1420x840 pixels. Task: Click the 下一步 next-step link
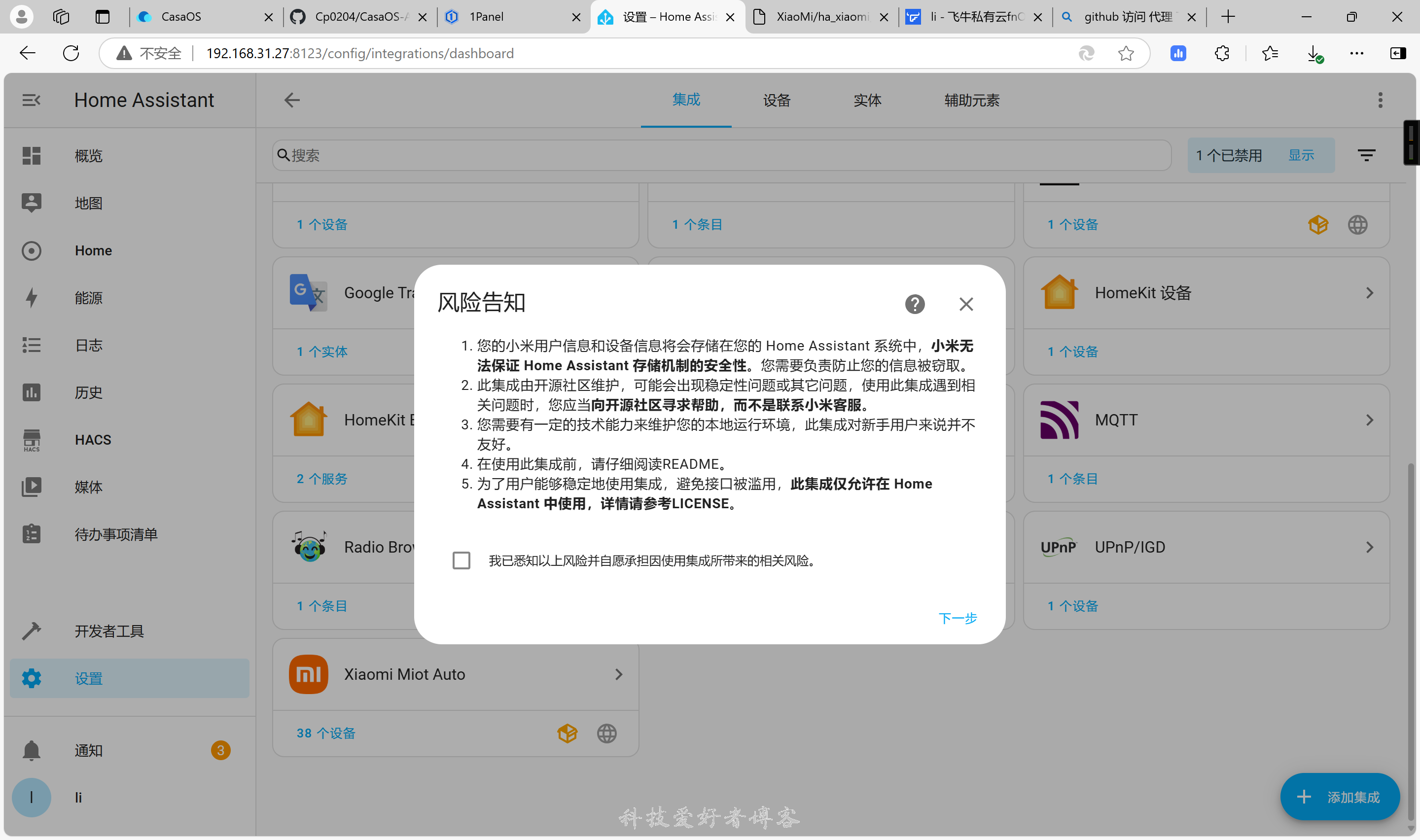click(958, 618)
